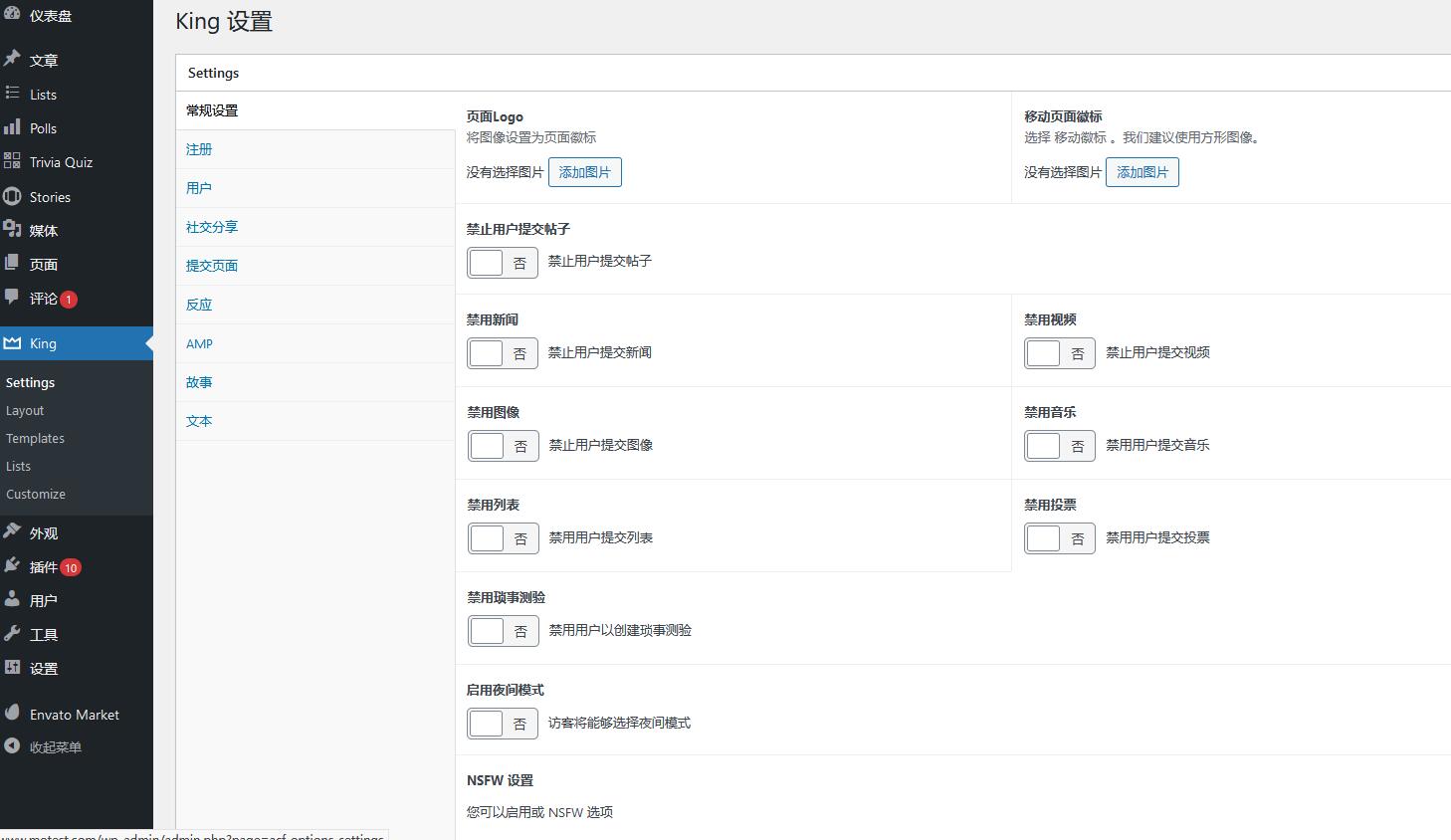The image size is (1451, 840).
Task: Click the Envato Market menu label
Action: [75, 715]
